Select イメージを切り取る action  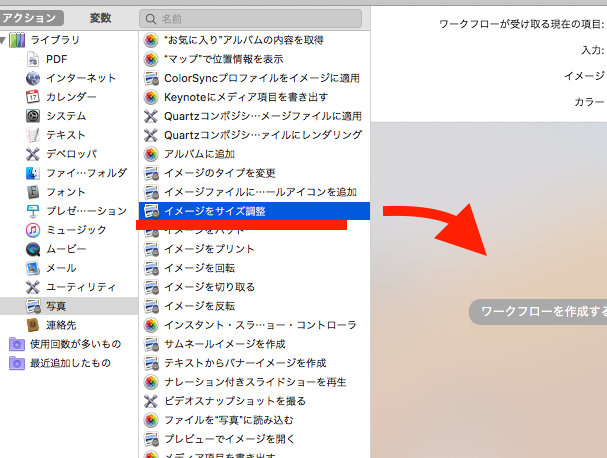[254, 287]
